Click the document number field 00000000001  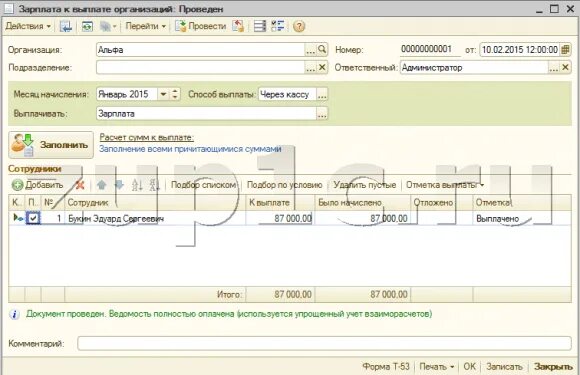(430, 50)
